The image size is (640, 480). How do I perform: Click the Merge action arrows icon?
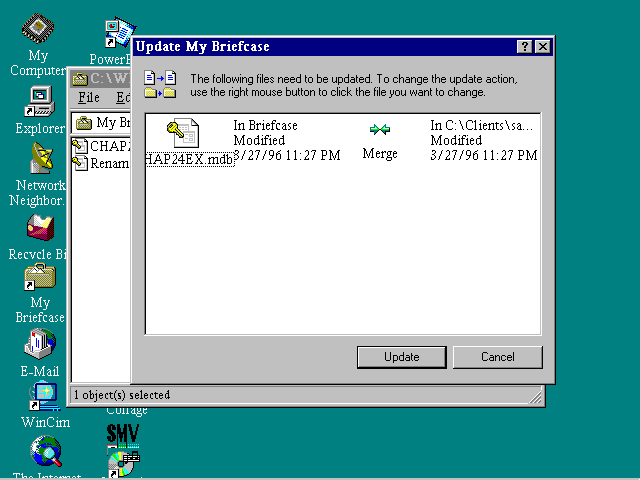point(379,129)
